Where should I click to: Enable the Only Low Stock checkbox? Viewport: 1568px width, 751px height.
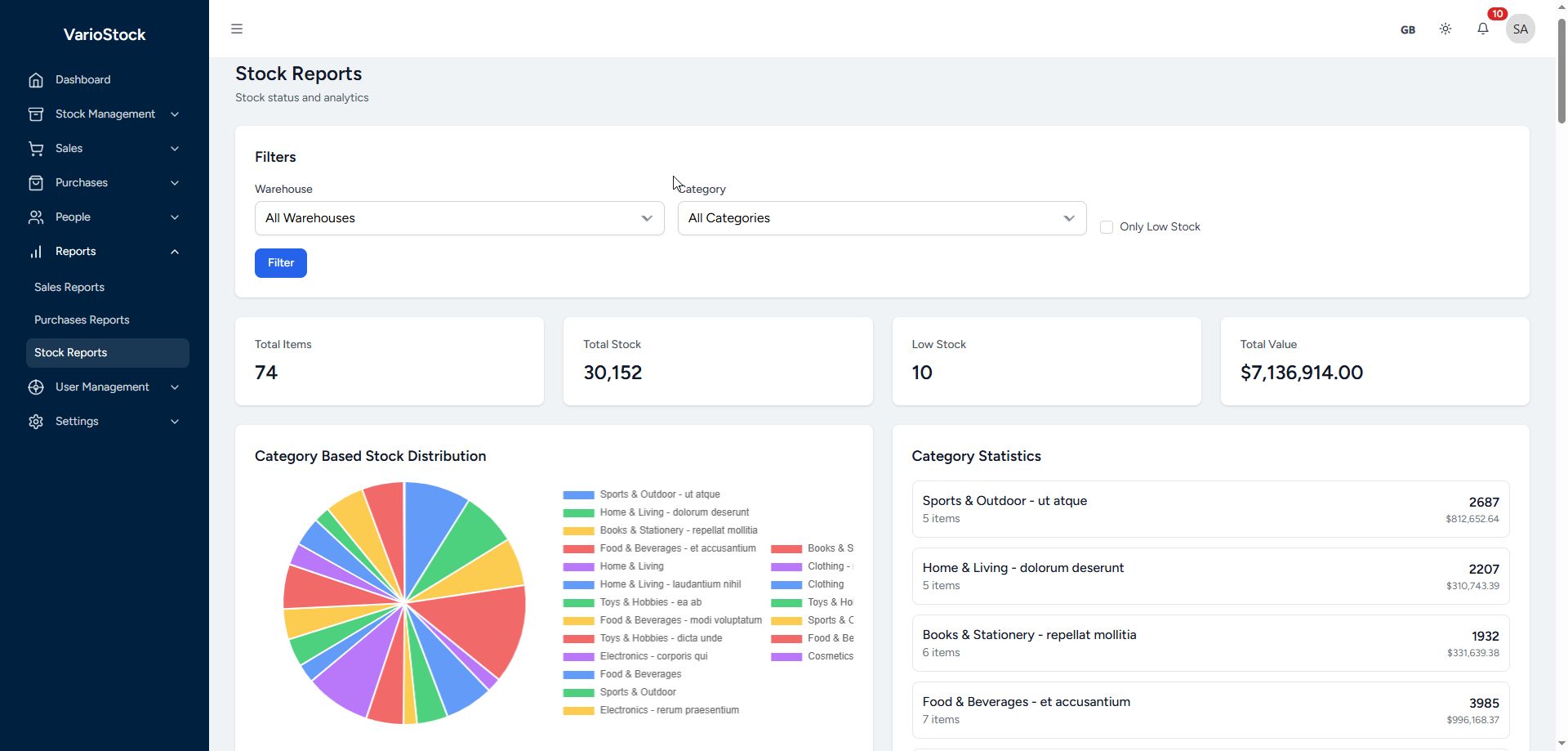[x=1107, y=227]
